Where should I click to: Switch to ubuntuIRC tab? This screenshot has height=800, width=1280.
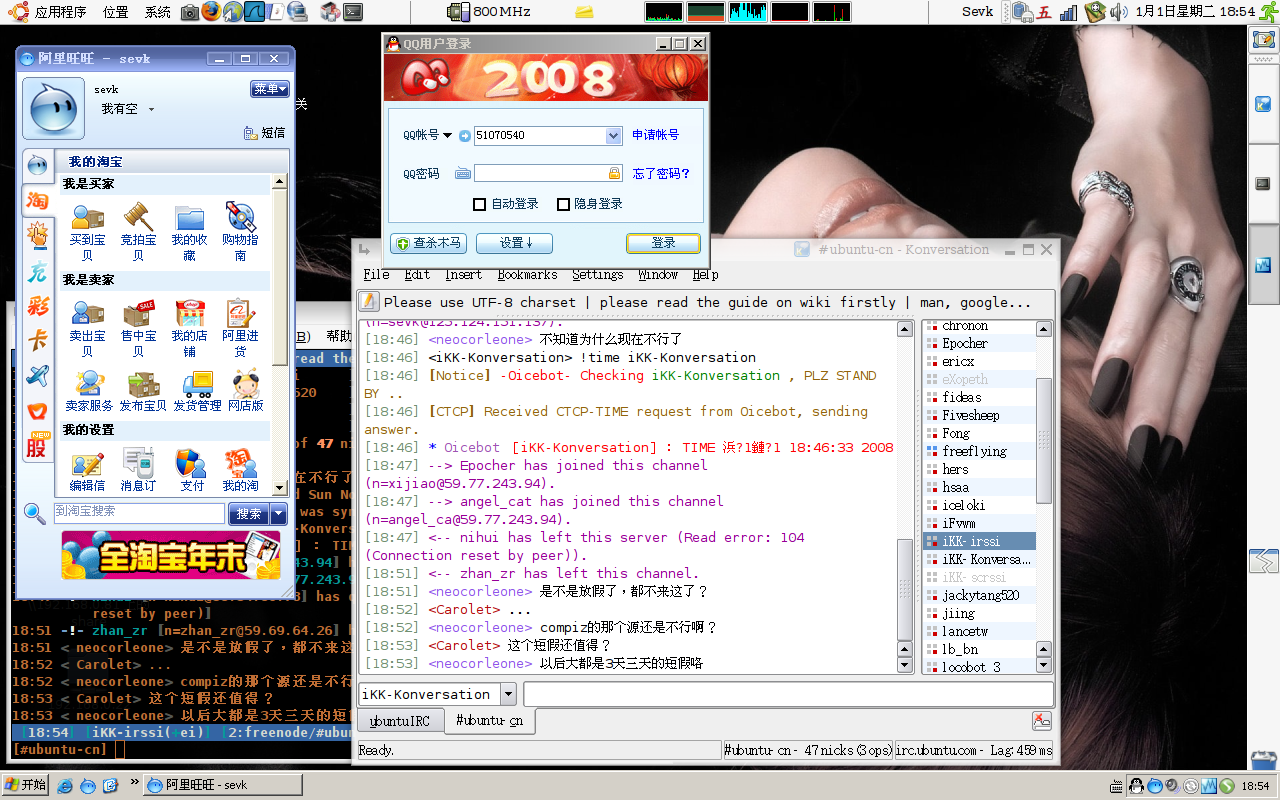pyautogui.click(x=400, y=720)
